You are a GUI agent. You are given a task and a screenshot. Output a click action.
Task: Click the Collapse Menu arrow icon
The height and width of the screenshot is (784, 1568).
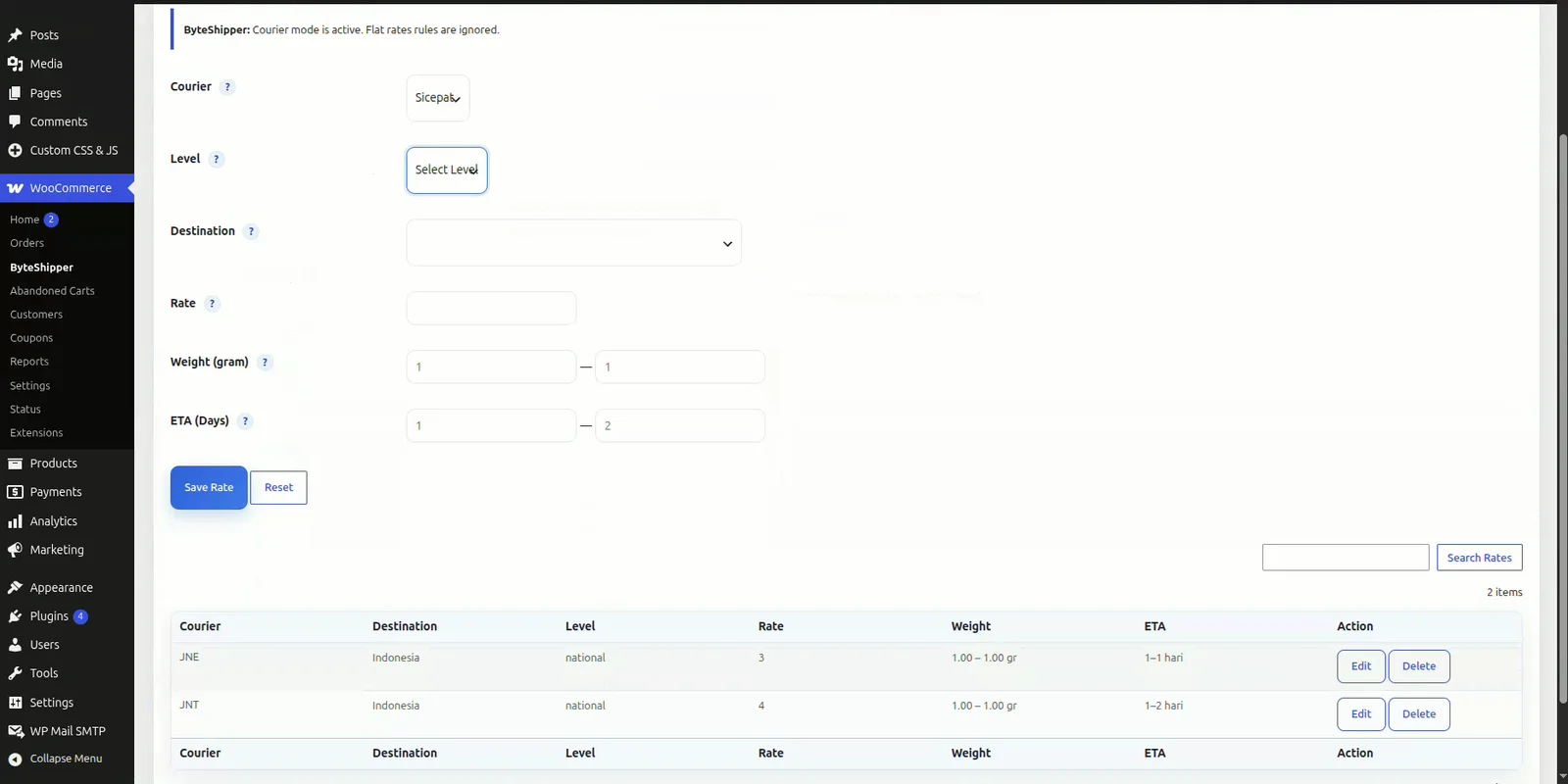15,759
